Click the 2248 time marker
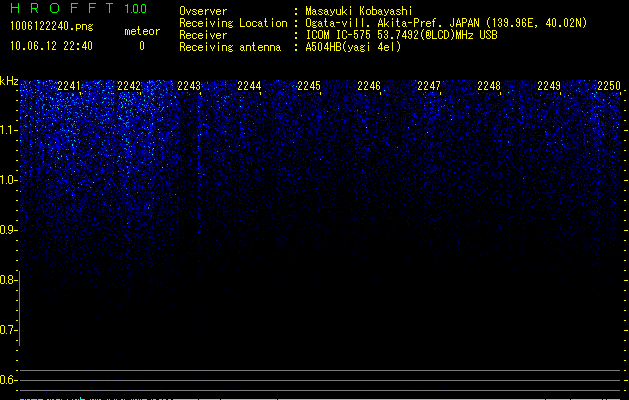 tap(489, 86)
